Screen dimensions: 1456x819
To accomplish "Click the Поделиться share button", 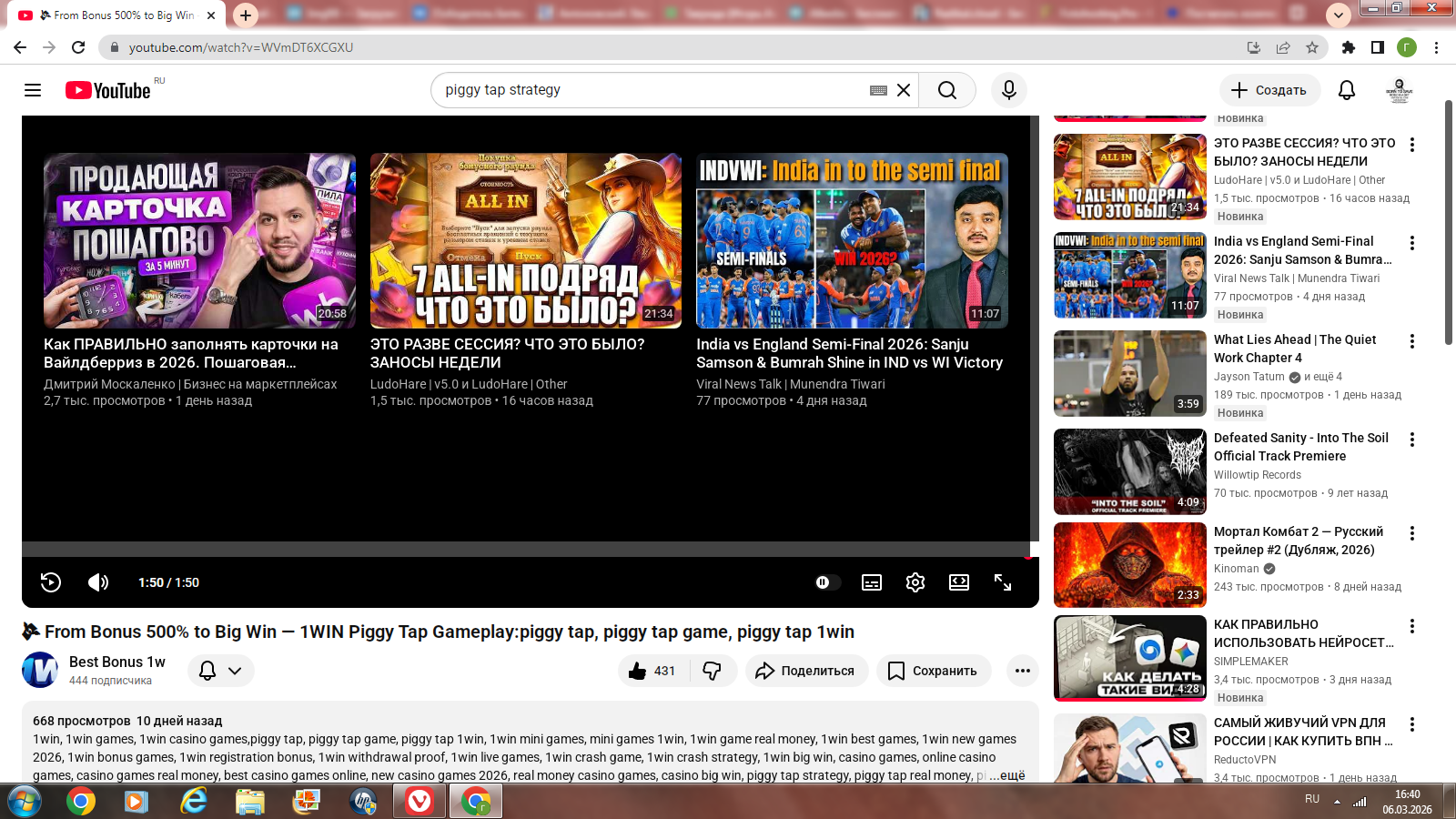I will [806, 671].
